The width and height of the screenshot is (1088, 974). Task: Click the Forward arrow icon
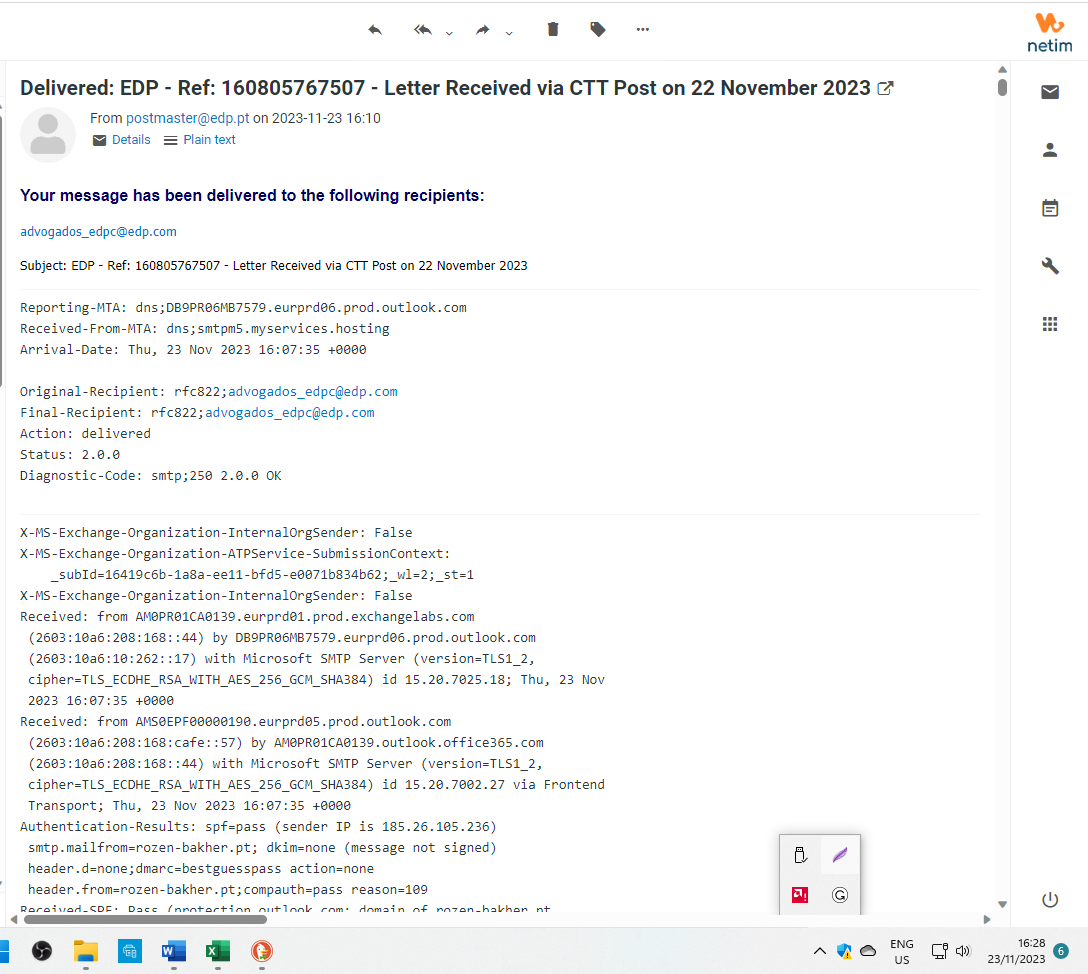(x=482, y=30)
